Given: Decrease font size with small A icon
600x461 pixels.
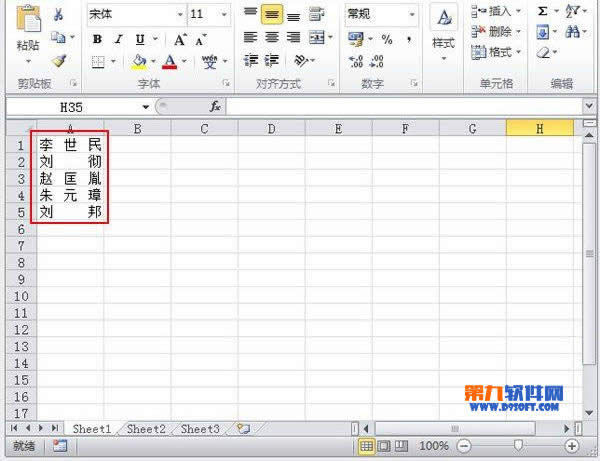Looking at the screenshot, I should (x=201, y=40).
